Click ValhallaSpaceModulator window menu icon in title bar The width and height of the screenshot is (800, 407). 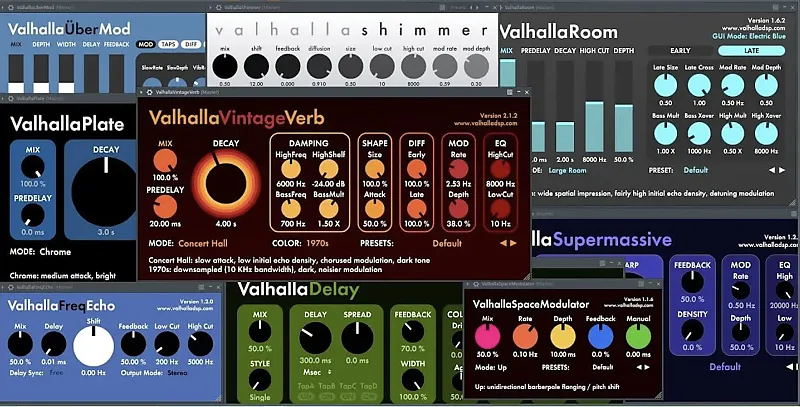click(640, 284)
